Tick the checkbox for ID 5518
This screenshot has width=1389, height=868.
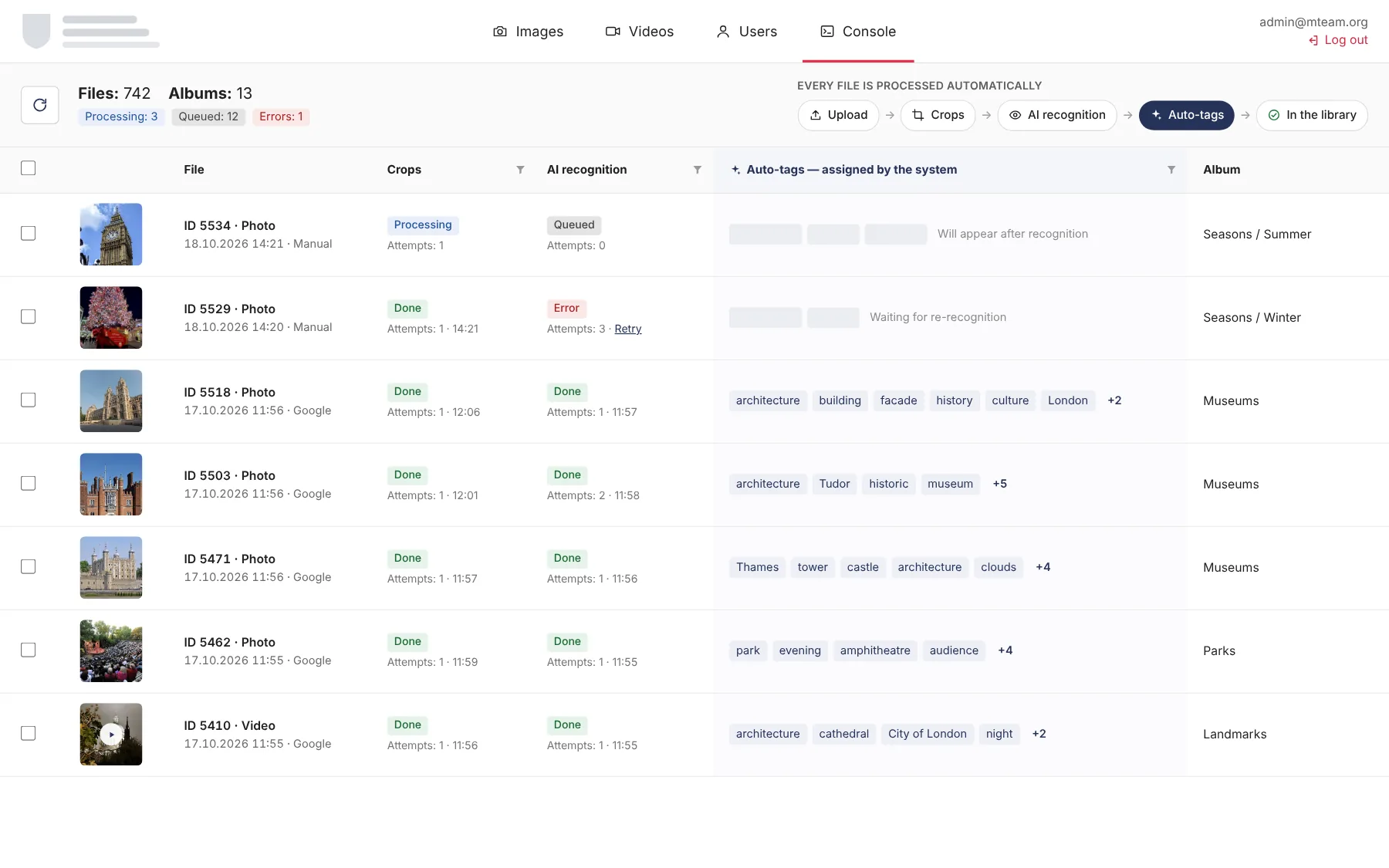click(x=29, y=400)
